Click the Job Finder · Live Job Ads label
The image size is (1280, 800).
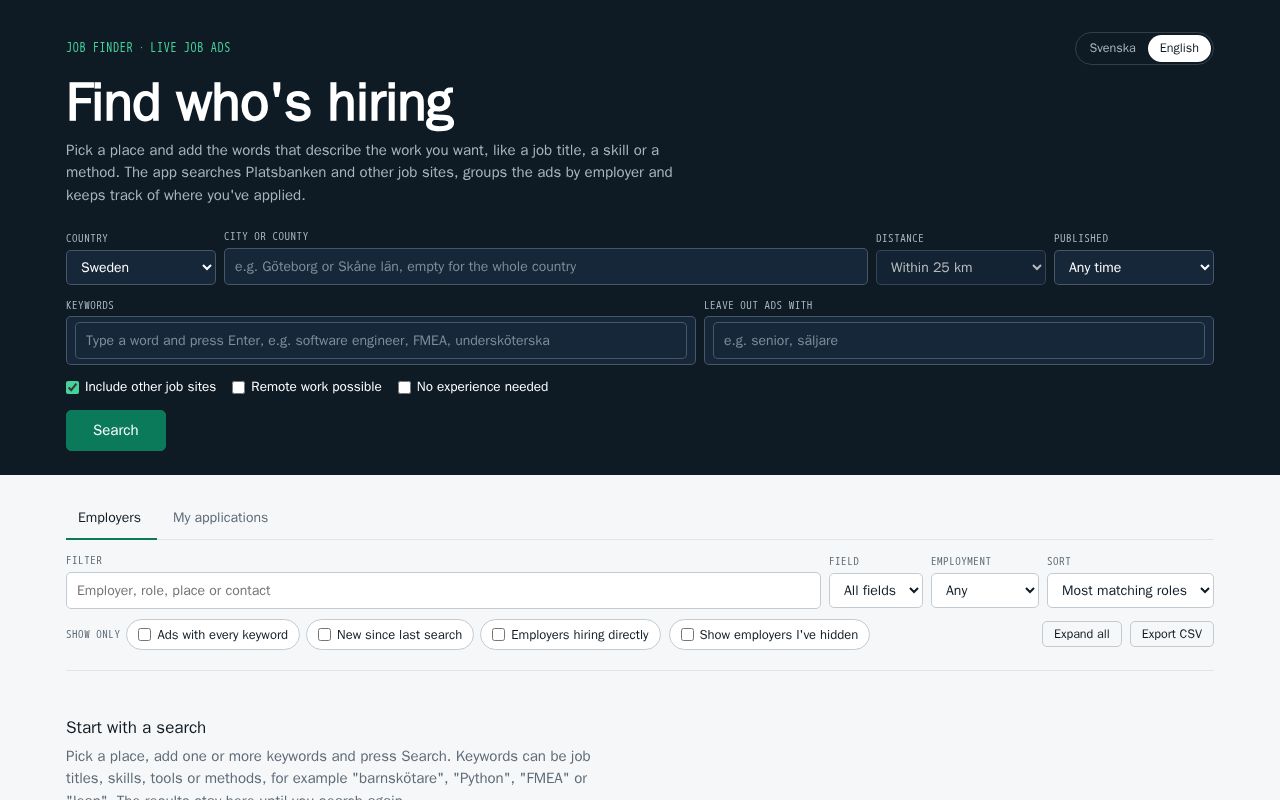[x=148, y=48]
